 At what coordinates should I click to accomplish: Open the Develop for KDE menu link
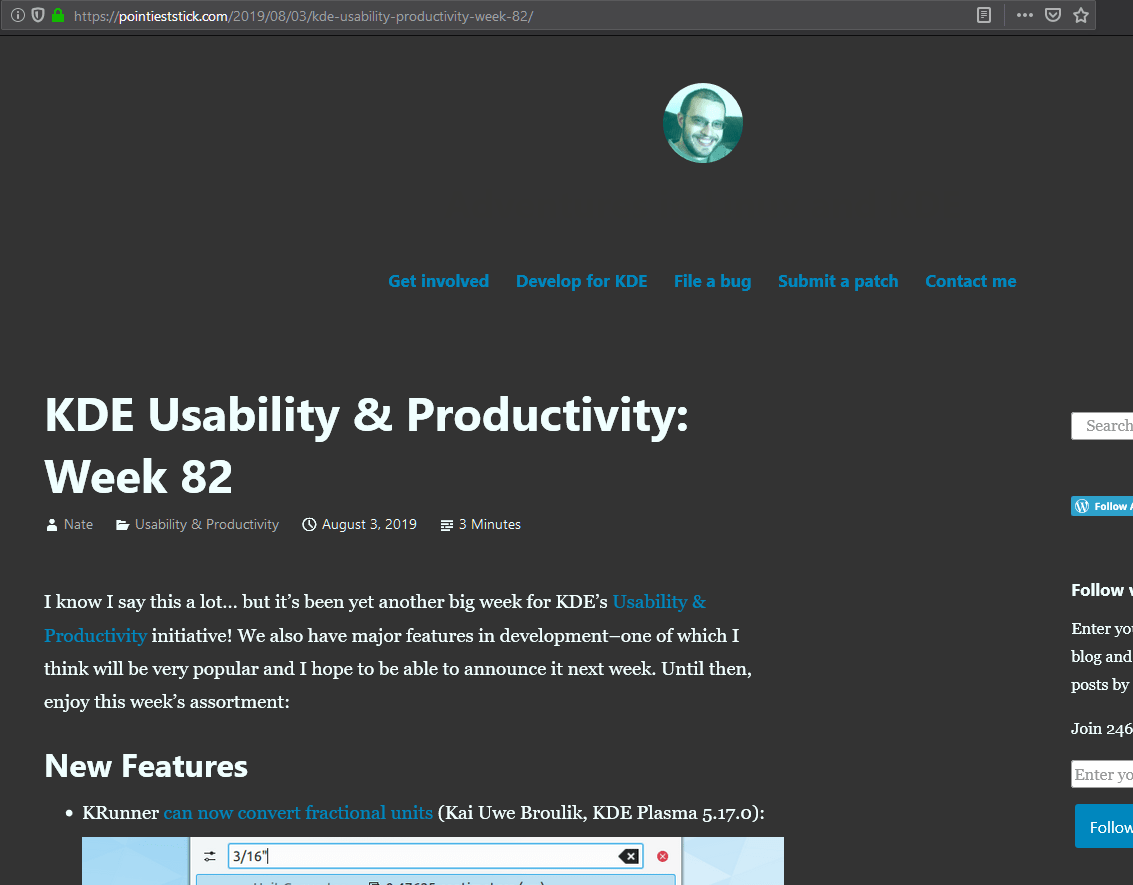click(x=582, y=281)
